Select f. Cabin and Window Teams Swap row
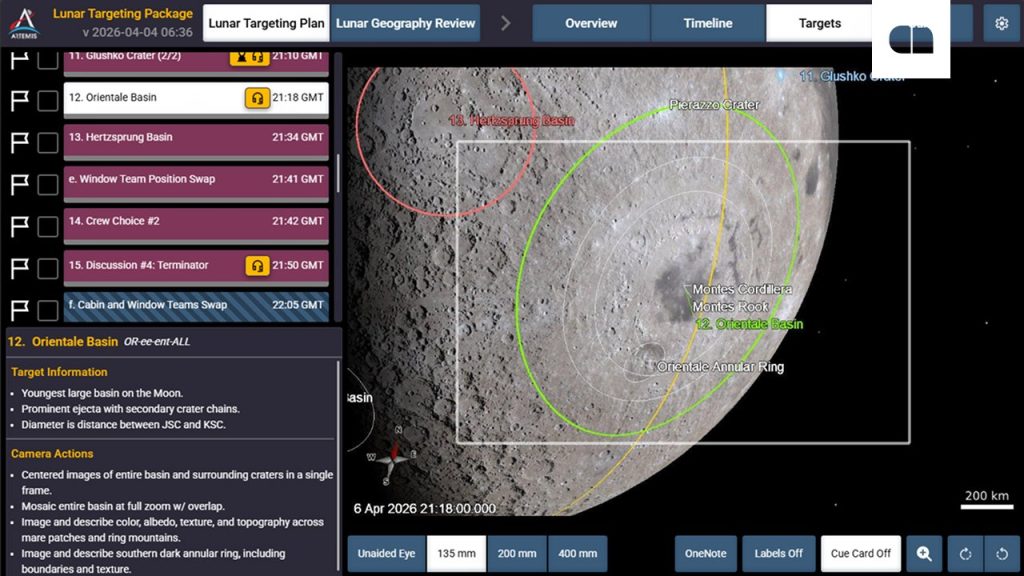1024x576 pixels. 196,306
